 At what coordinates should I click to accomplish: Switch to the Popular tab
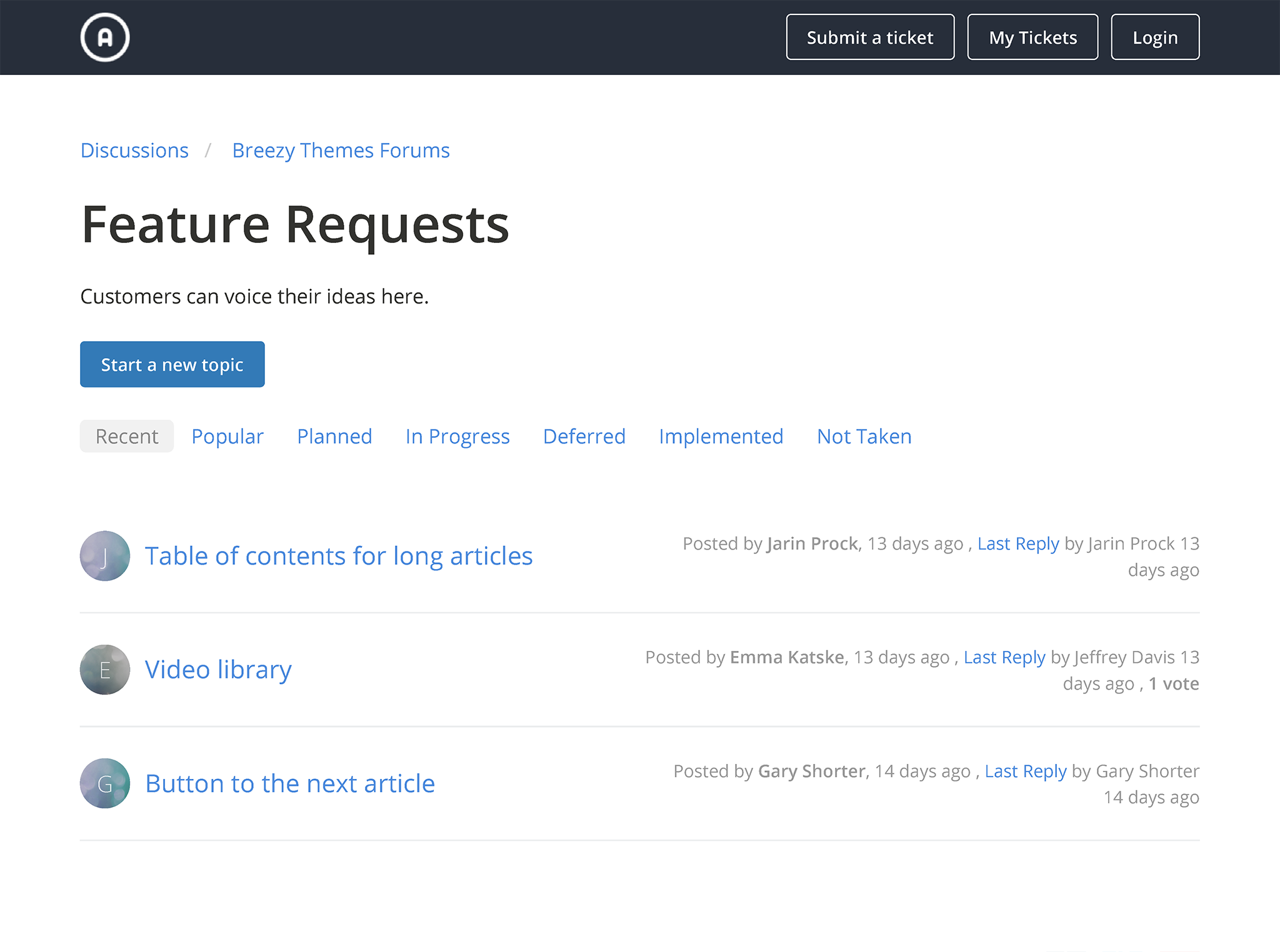tap(227, 436)
